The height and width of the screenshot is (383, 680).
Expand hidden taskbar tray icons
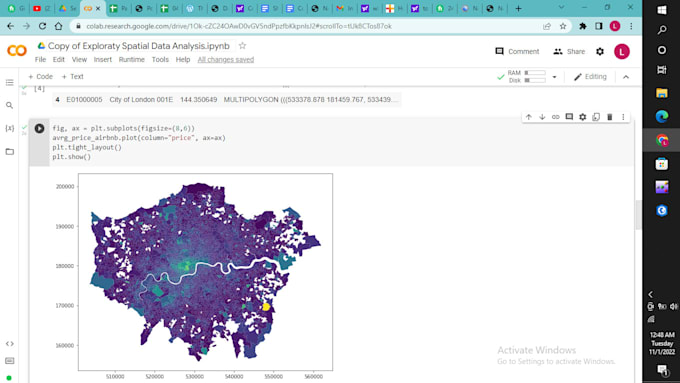(x=650, y=294)
